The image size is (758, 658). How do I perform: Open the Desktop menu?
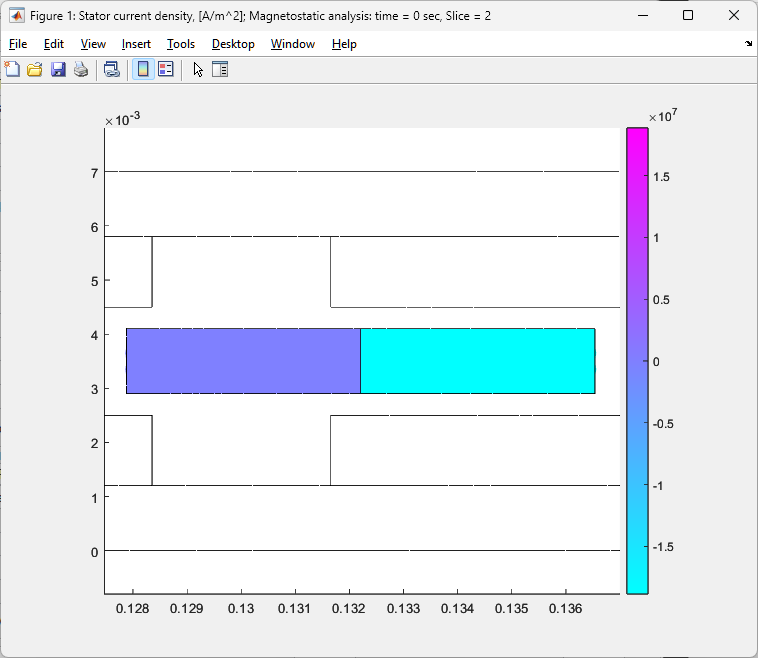coord(233,44)
